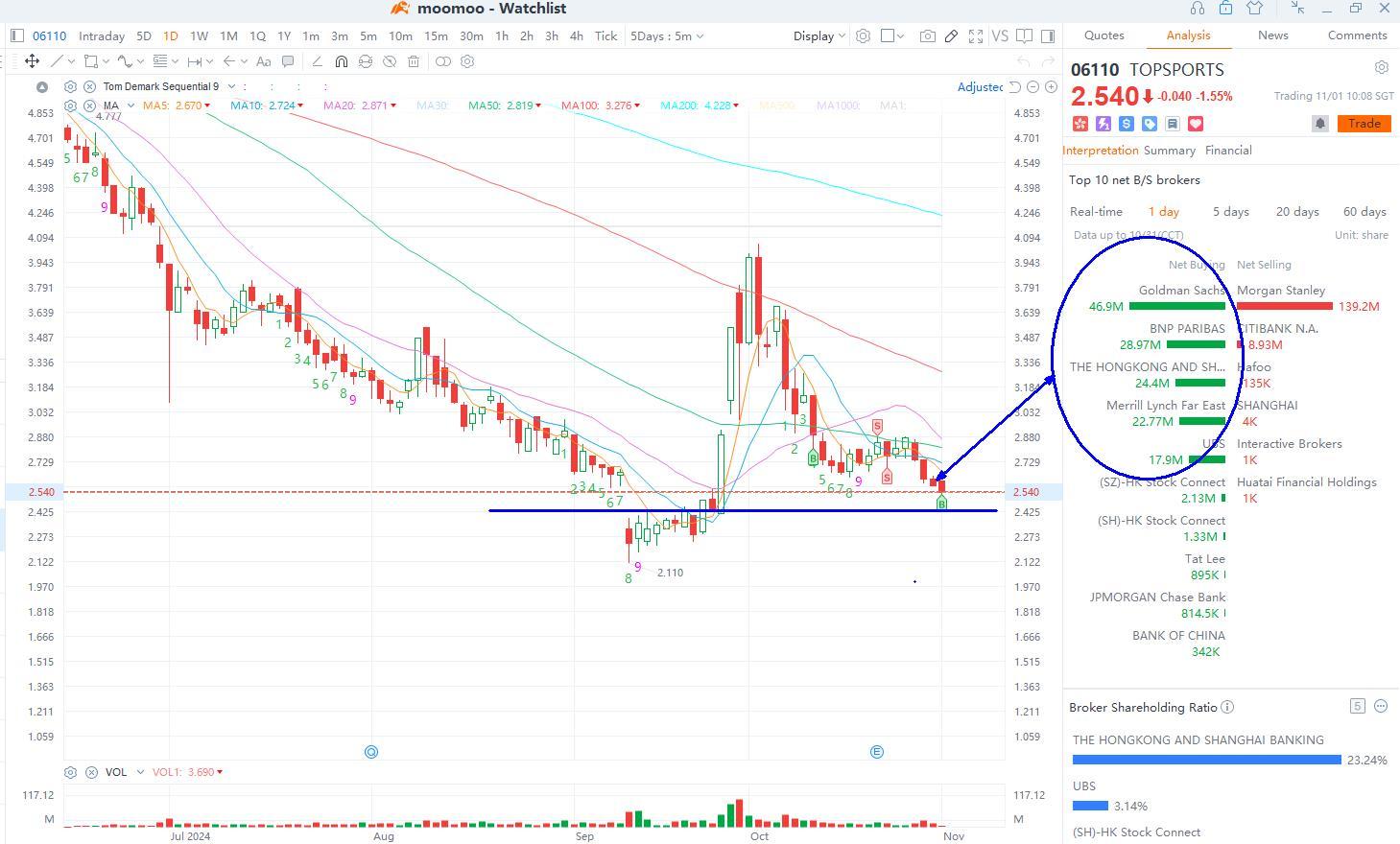The image size is (1400, 844).
Task: Click the 06110 ticker code in toolbar
Action: (49, 36)
